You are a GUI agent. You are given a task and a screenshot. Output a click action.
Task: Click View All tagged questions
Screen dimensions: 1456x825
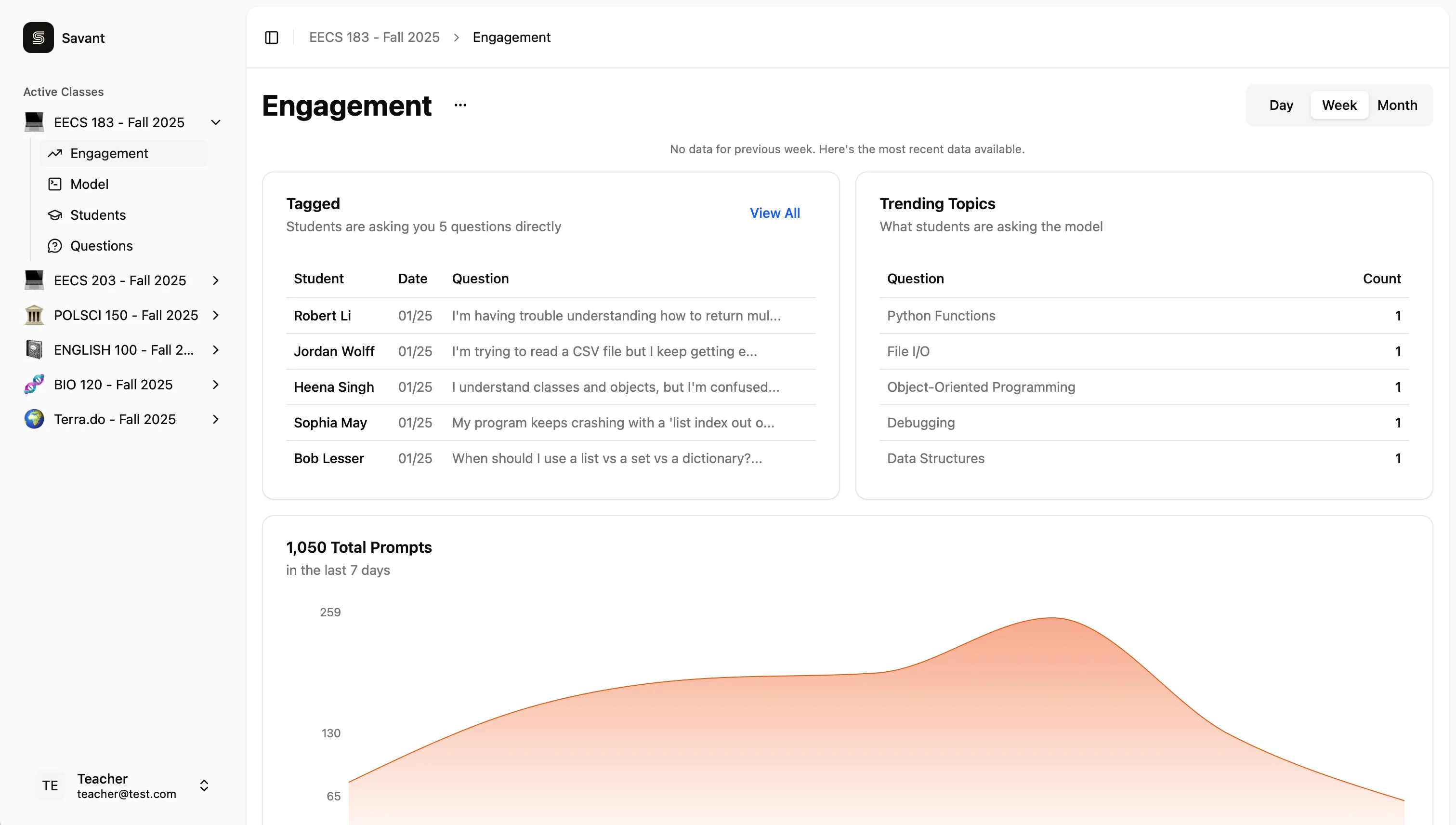click(775, 213)
